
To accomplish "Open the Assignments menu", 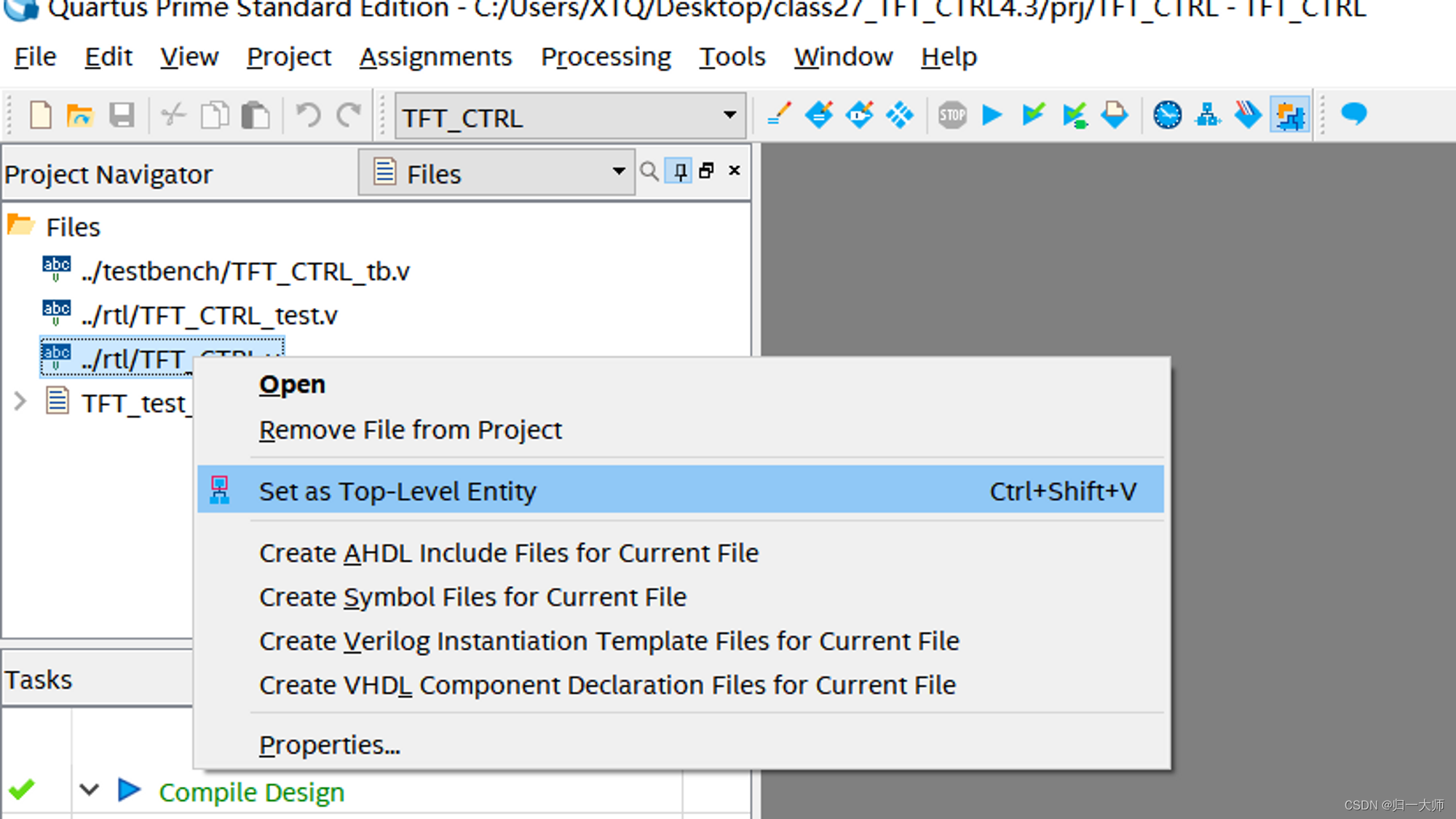I will click(435, 57).
